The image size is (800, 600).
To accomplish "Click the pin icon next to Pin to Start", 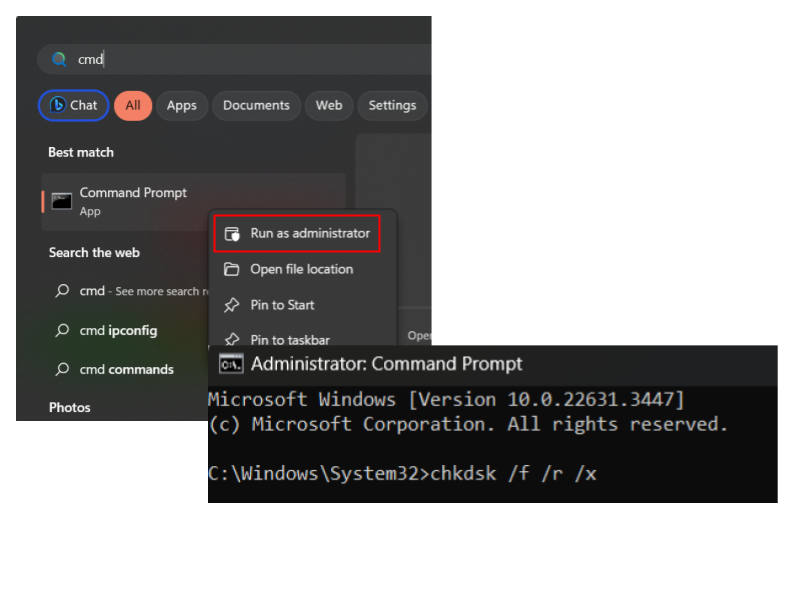I will point(232,305).
